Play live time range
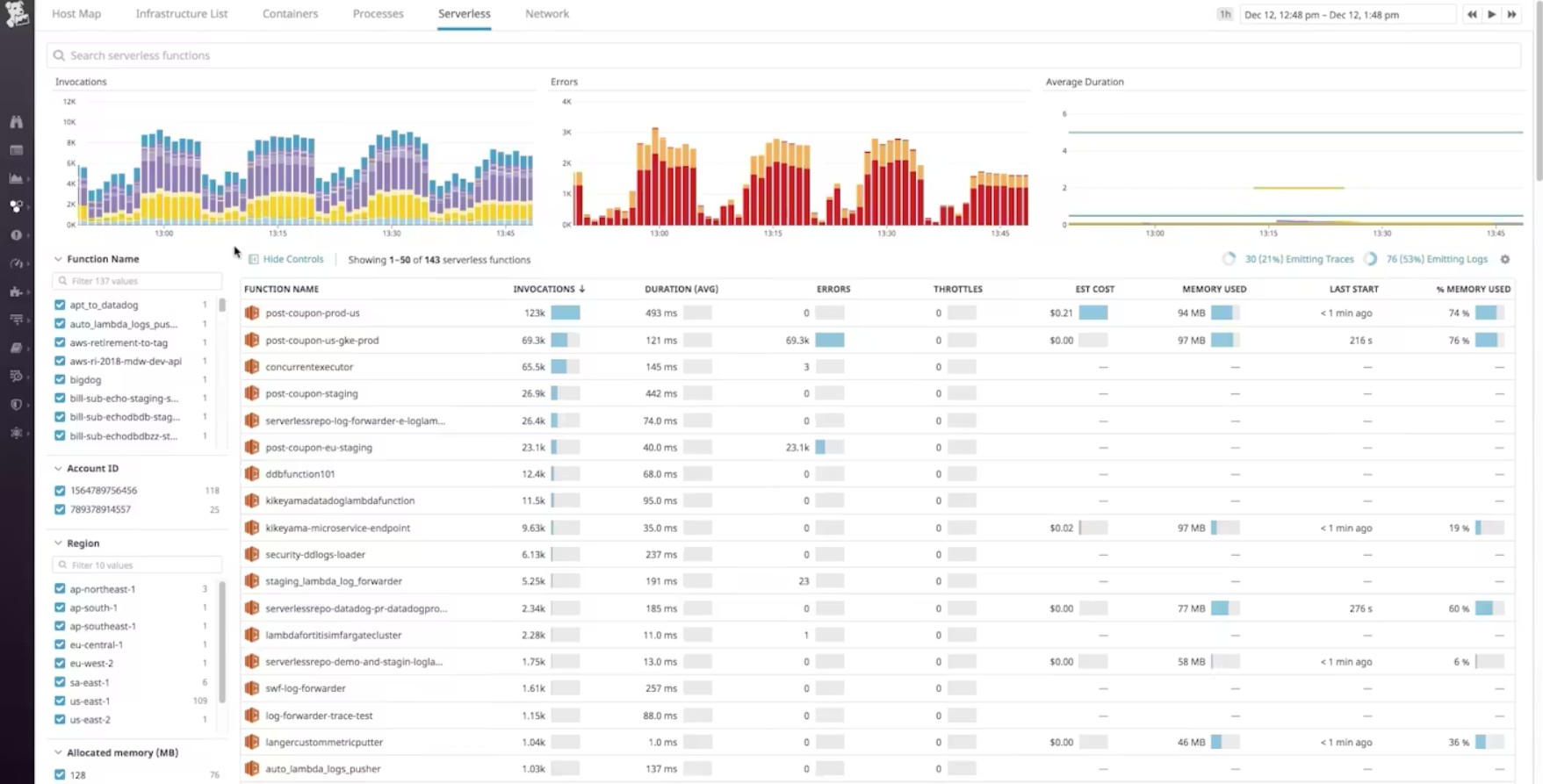 tap(1491, 14)
